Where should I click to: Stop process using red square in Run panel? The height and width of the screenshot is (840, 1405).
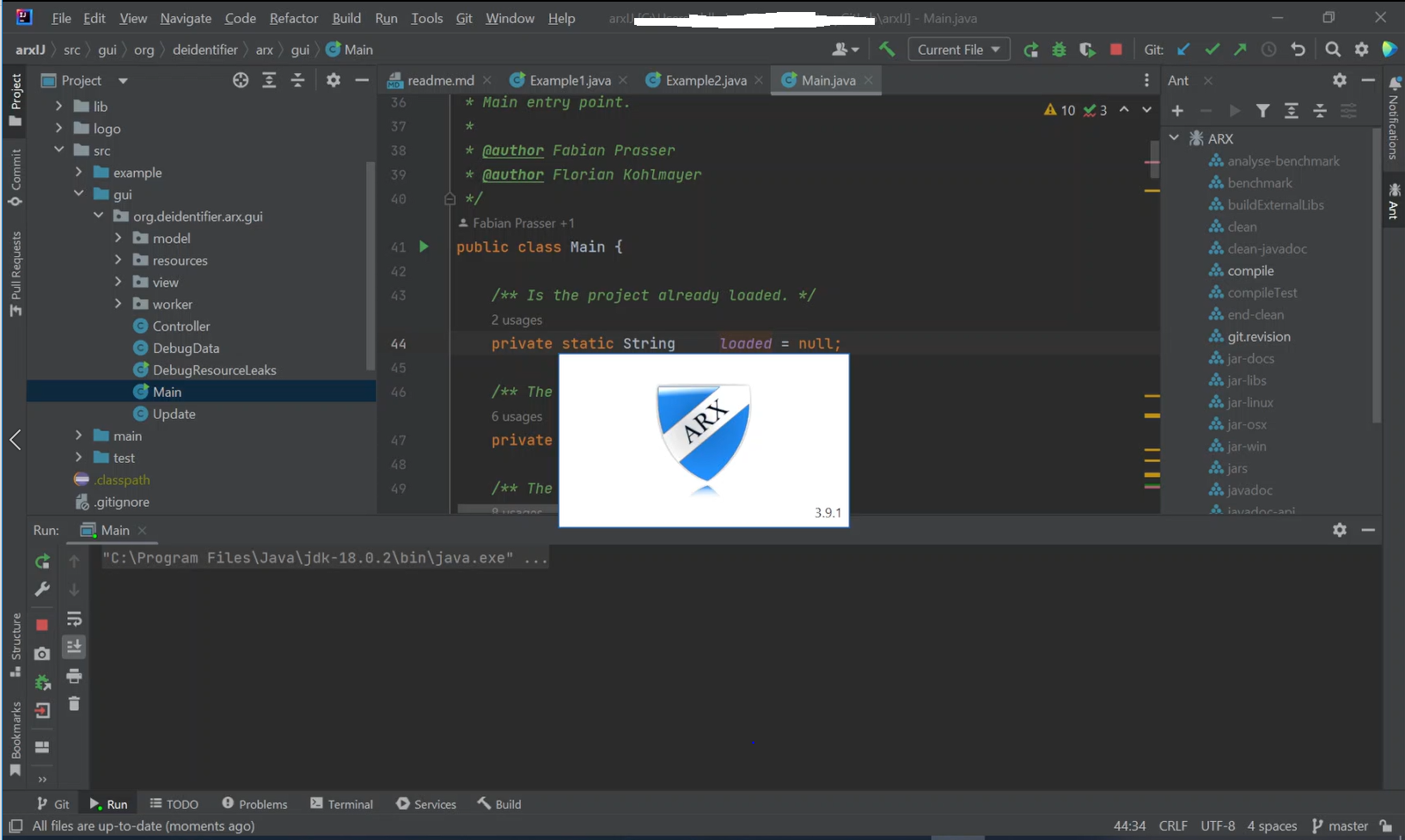coord(42,624)
